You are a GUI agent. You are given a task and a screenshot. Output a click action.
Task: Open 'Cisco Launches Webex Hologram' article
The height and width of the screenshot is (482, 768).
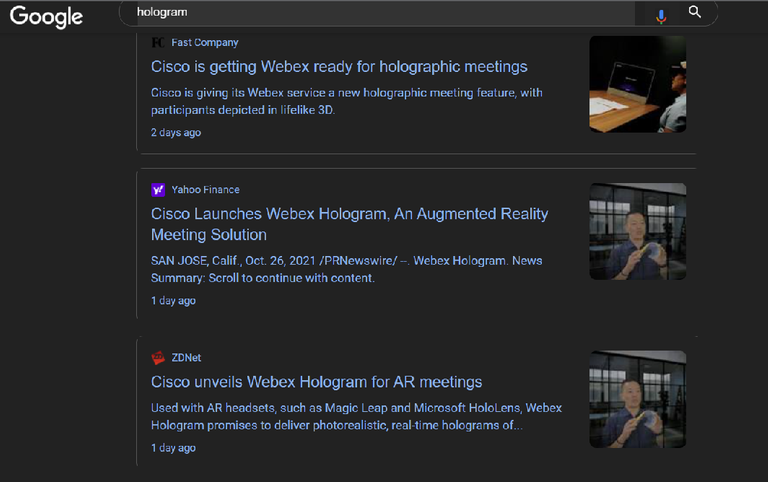tap(349, 224)
